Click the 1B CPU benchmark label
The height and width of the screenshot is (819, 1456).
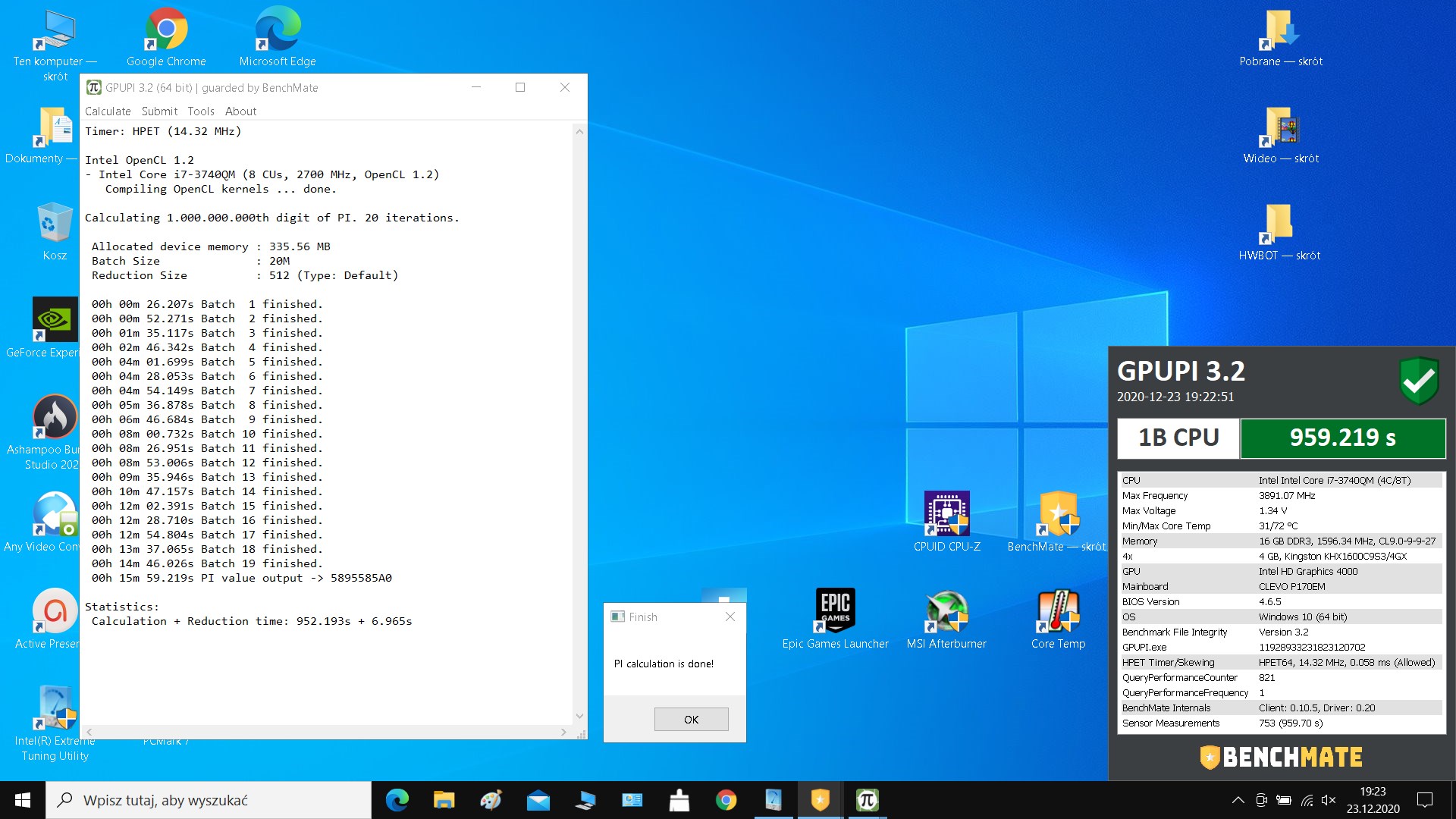click(x=1178, y=438)
